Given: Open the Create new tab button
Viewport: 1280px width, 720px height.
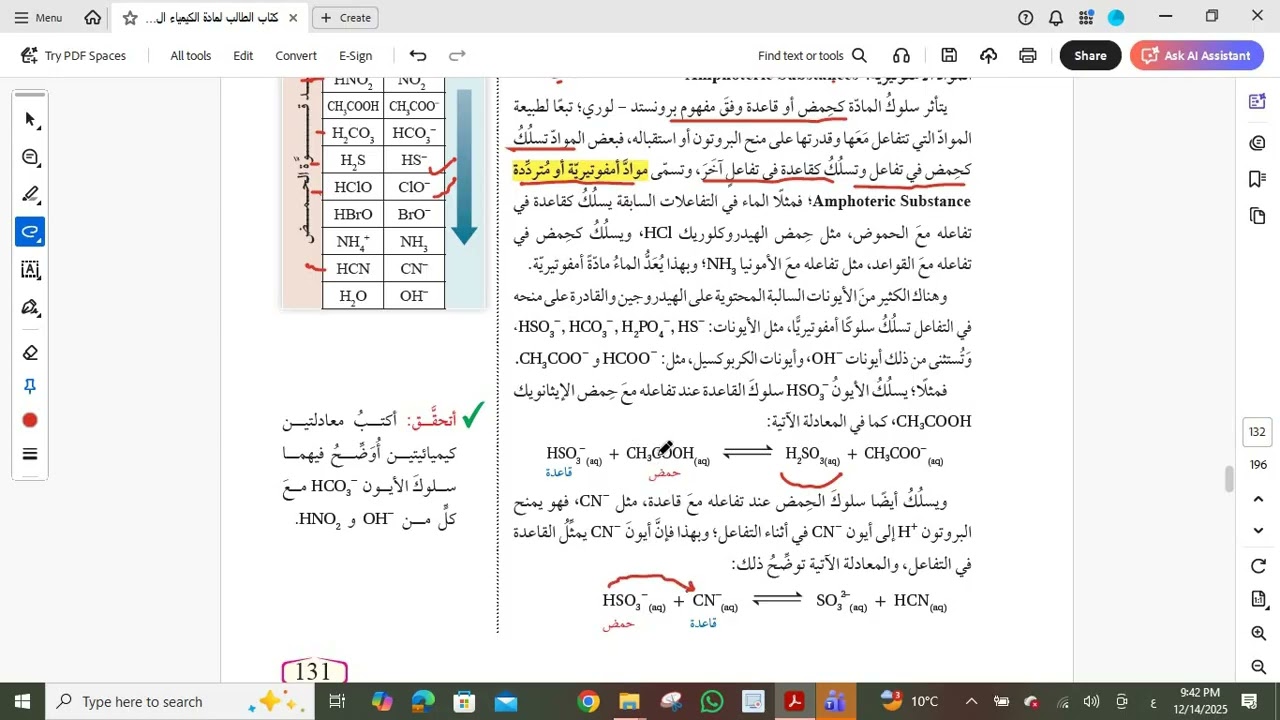Looking at the screenshot, I should (346, 17).
